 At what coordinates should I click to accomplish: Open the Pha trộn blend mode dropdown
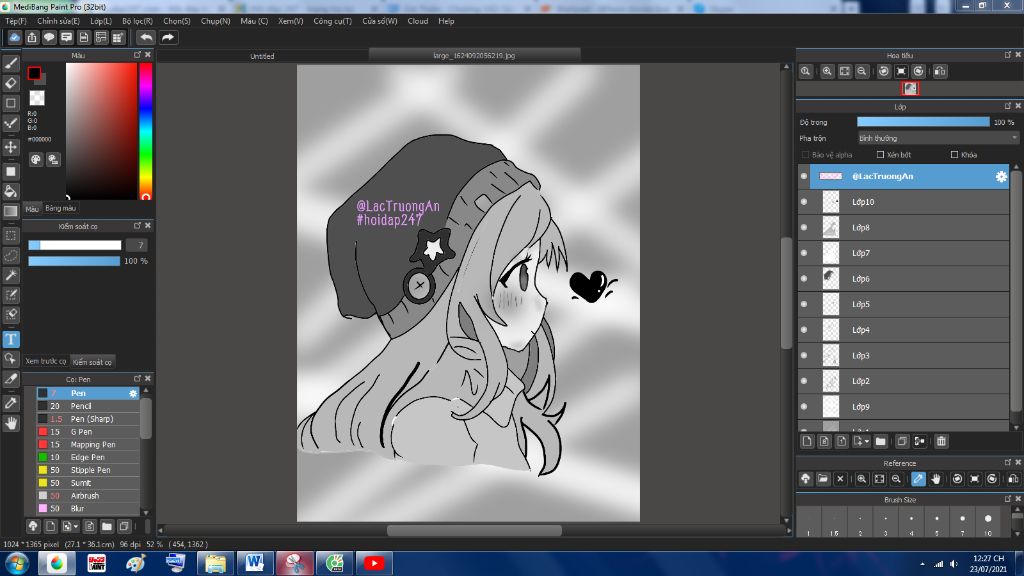tap(938, 138)
